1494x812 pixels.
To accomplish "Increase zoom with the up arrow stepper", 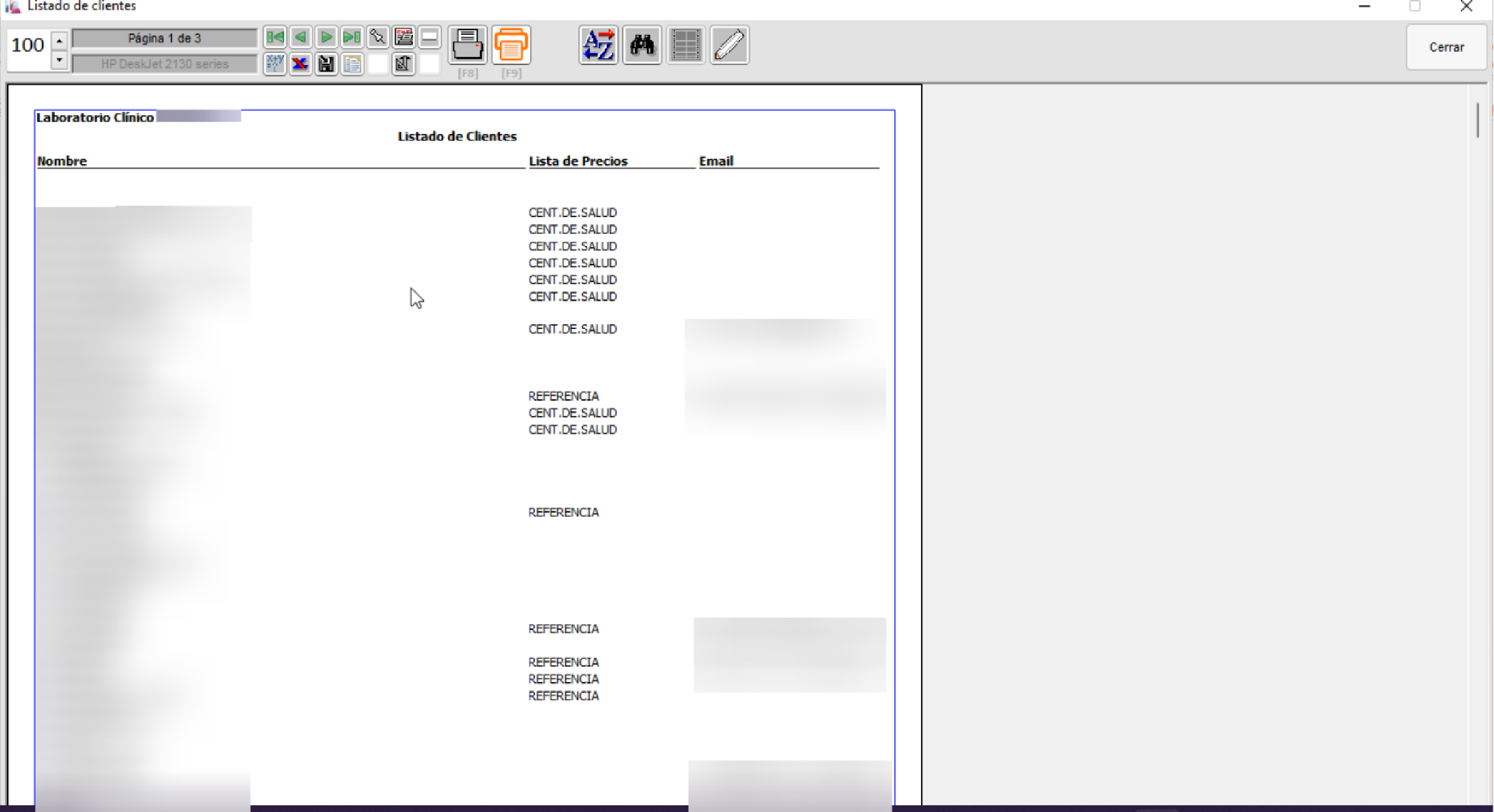I will (x=59, y=40).
